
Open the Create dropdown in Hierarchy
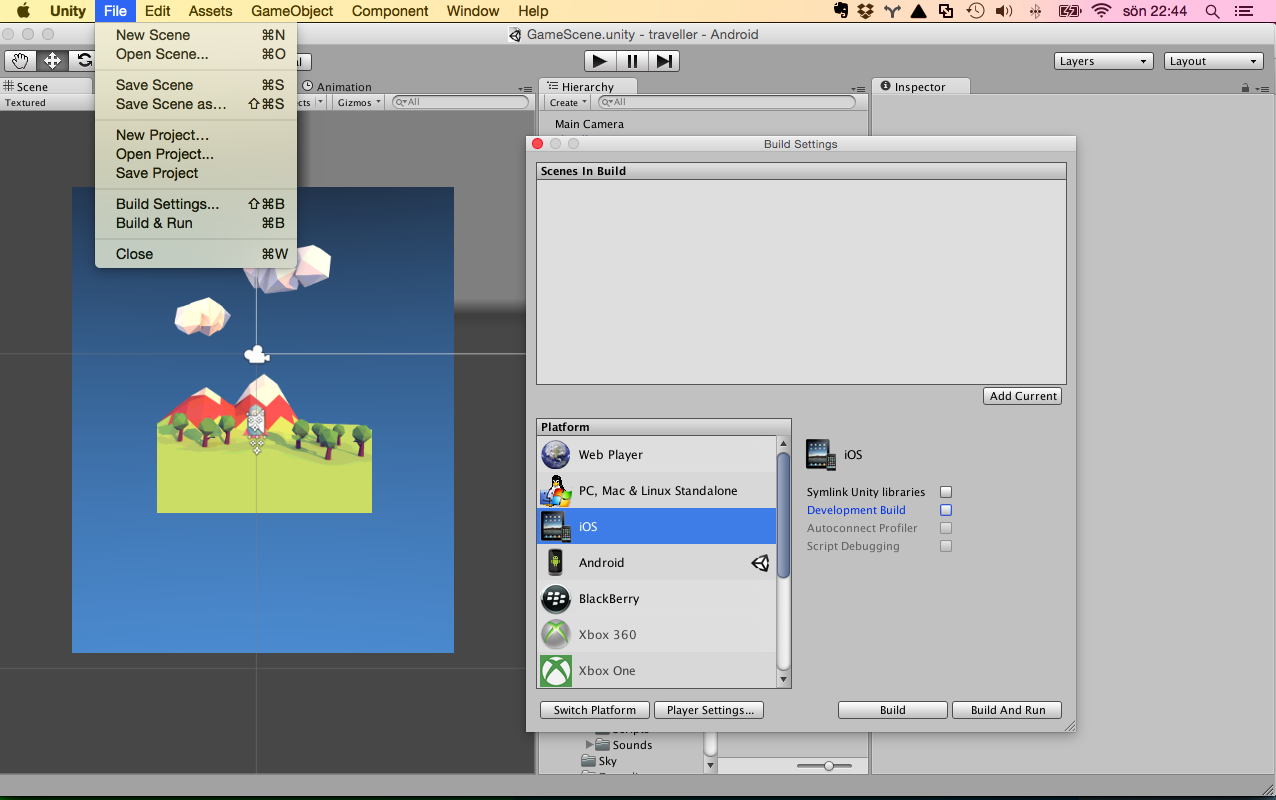pos(568,102)
